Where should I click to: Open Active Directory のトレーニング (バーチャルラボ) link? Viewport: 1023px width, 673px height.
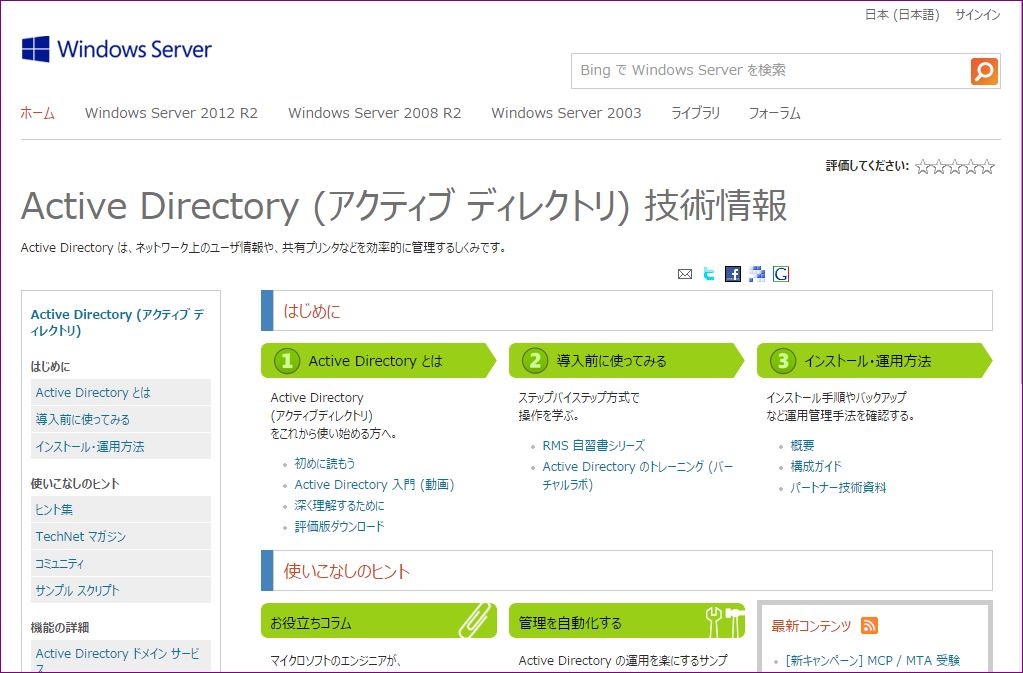638,475
